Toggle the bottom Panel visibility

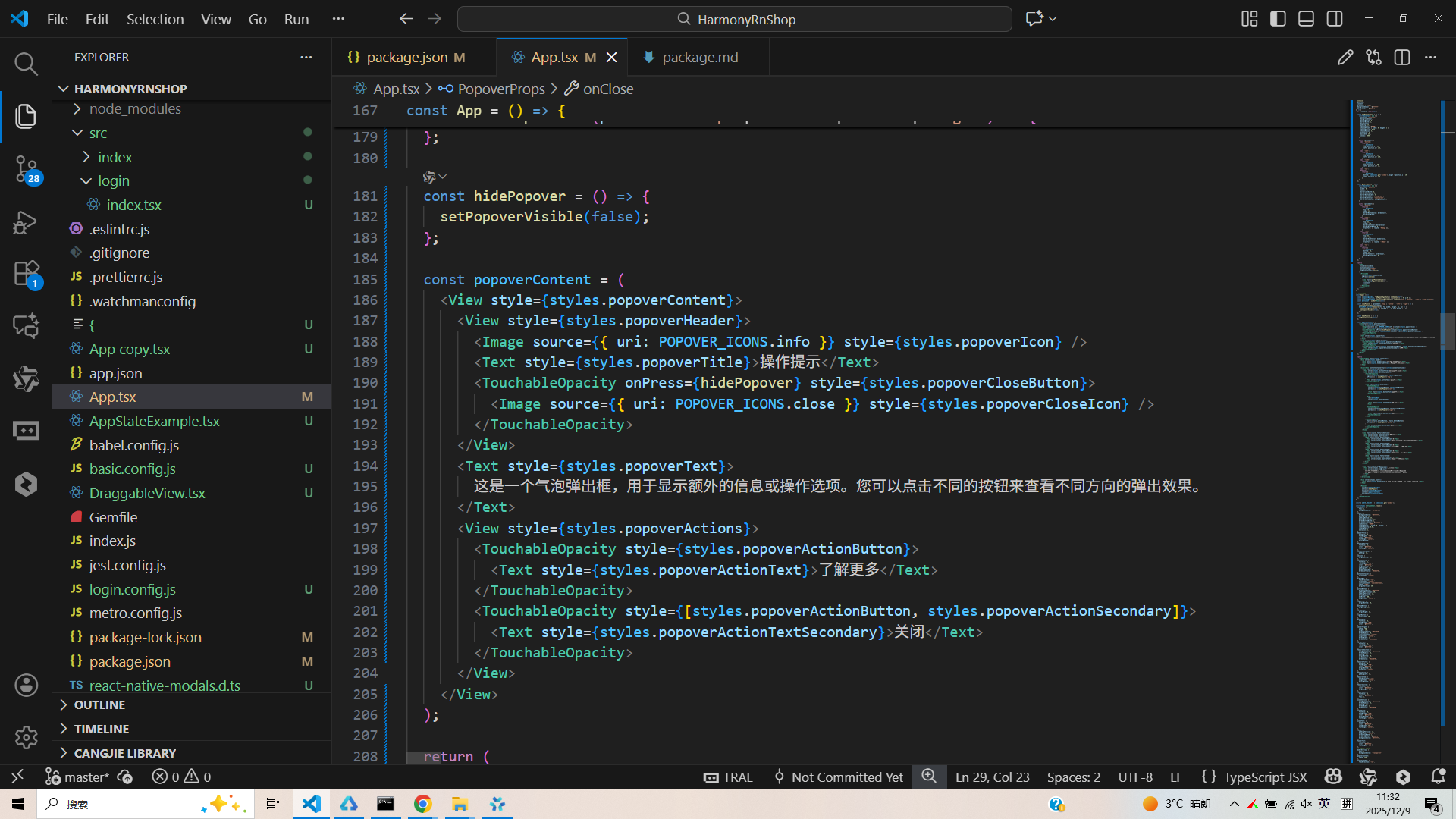coord(1306,19)
